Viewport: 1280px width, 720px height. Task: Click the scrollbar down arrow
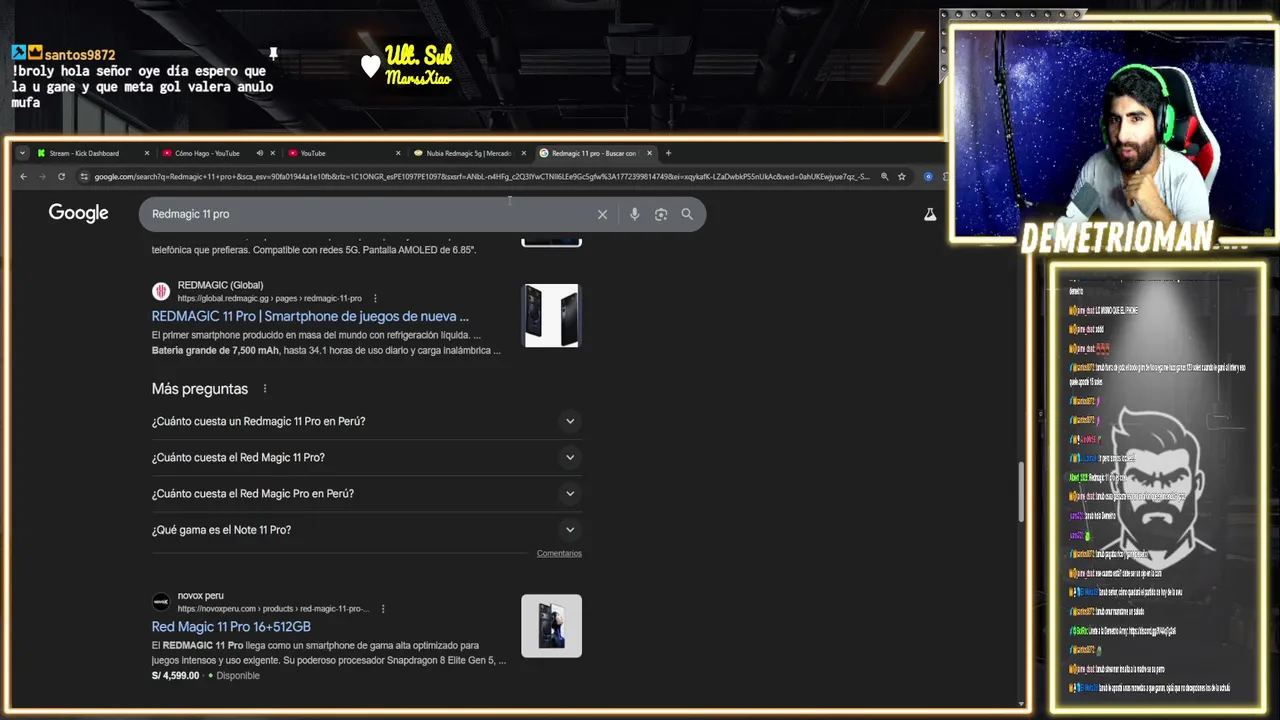(1021, 704)
